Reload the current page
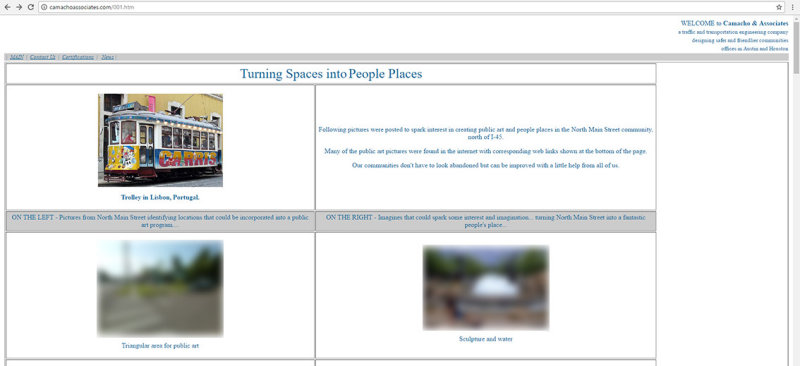800x366 pixels. [x=31, y=7]
